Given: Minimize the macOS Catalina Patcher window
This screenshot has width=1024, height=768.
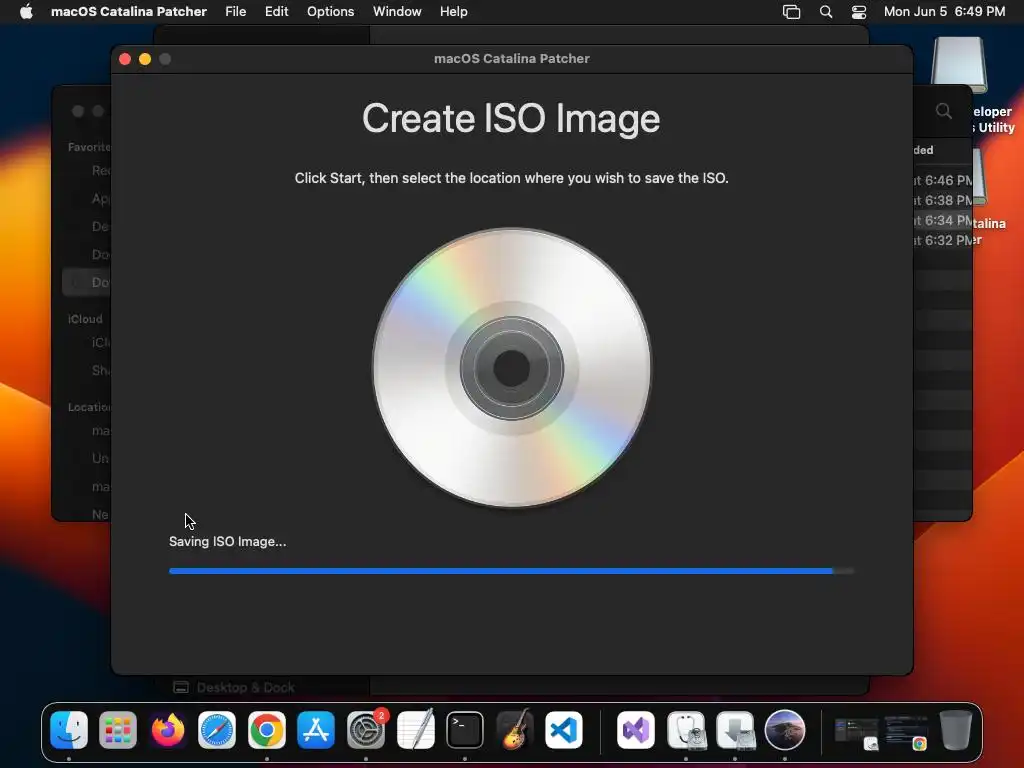Looking at the screenshot, I should 145,59.
